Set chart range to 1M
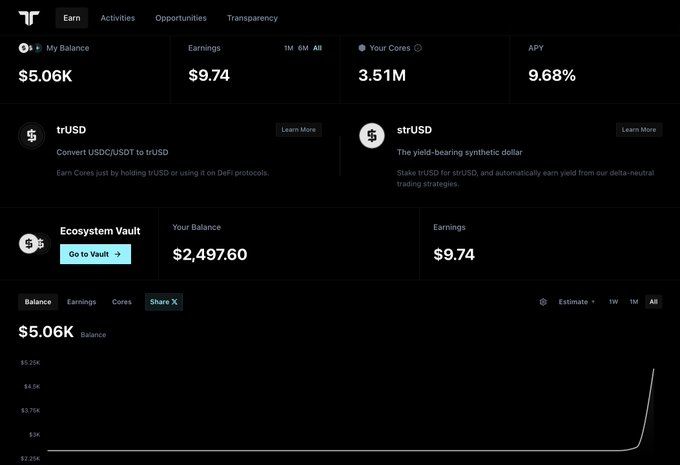The height and width of the screenshot is (465, 680). [x=634, y=302]
